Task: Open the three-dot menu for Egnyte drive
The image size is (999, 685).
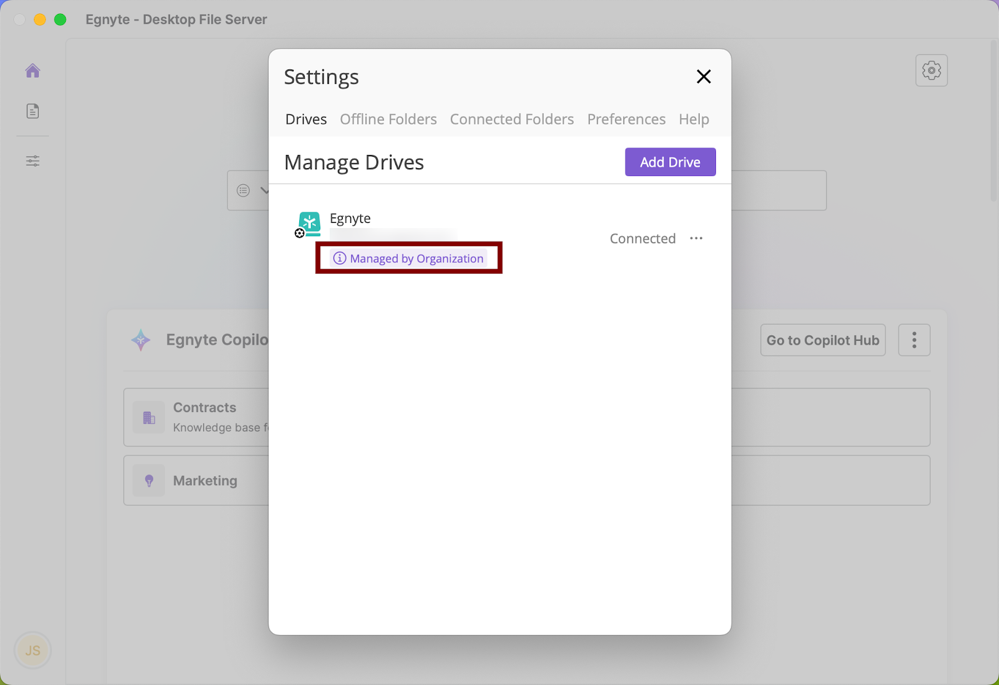Action: 696,238
